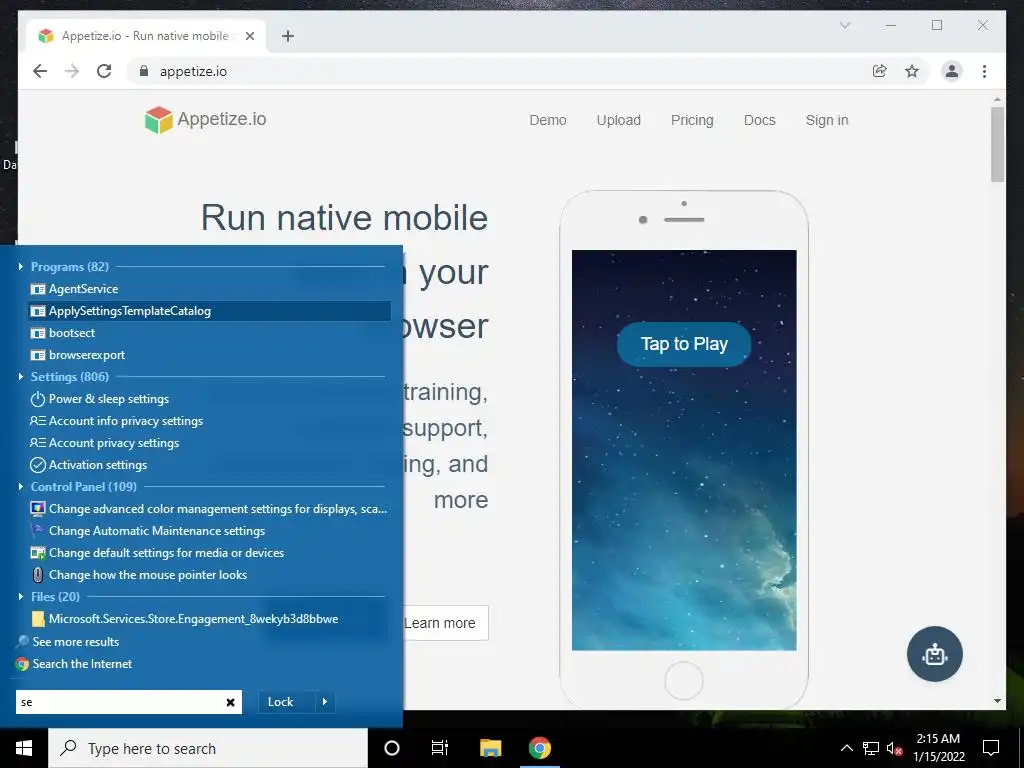Show hidden tray icons chevron
The height and width of the screenshot is (768, 1024).
click(846, 748)
